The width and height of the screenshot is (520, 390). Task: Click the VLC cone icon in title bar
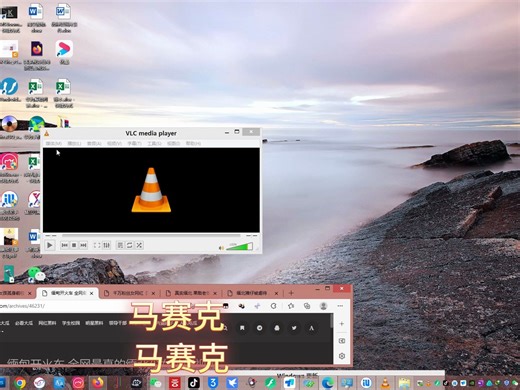pyautogui.click(x=47, y=134)
